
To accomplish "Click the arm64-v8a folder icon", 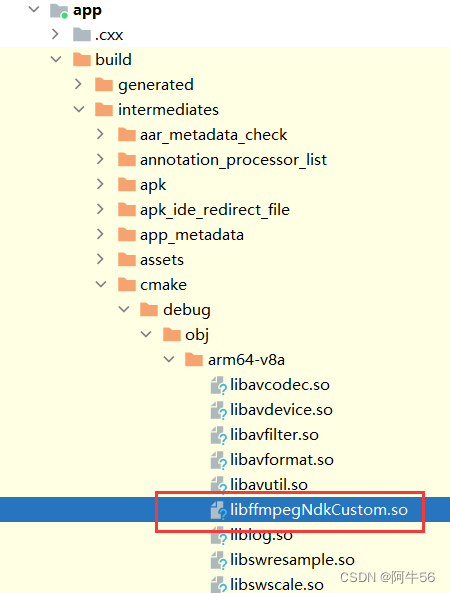I will [194, 359].
